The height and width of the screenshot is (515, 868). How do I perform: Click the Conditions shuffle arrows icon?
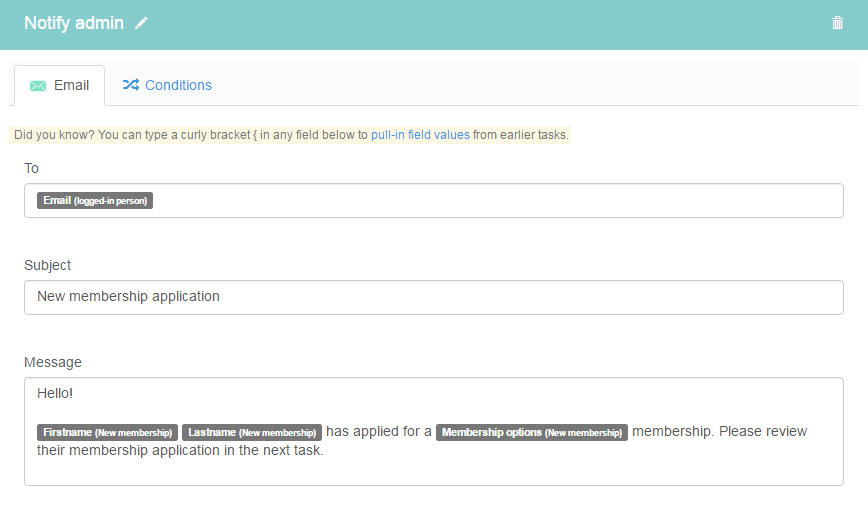tap(131, 85)
